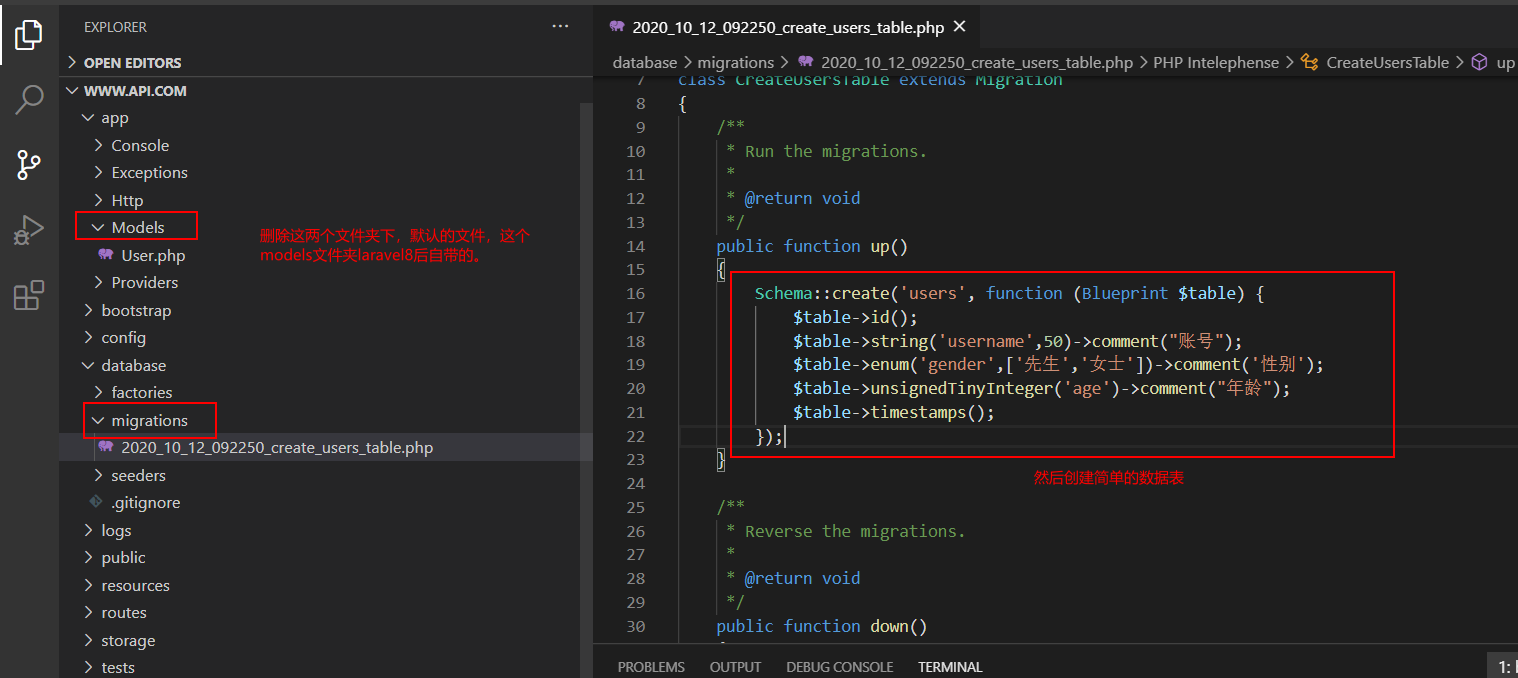Expand the routes folder
Image resolution: width=1518 pixels, height=678 pixels.
88,612
